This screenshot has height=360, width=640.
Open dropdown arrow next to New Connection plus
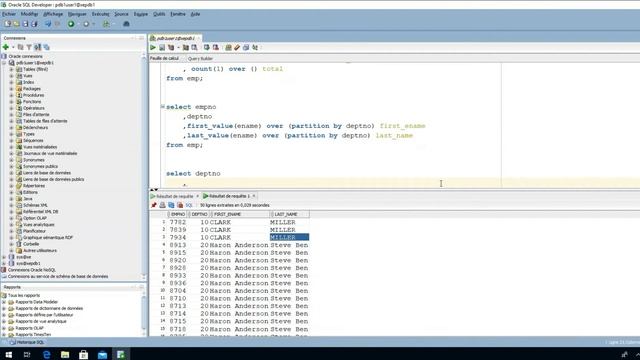[13, 48]
